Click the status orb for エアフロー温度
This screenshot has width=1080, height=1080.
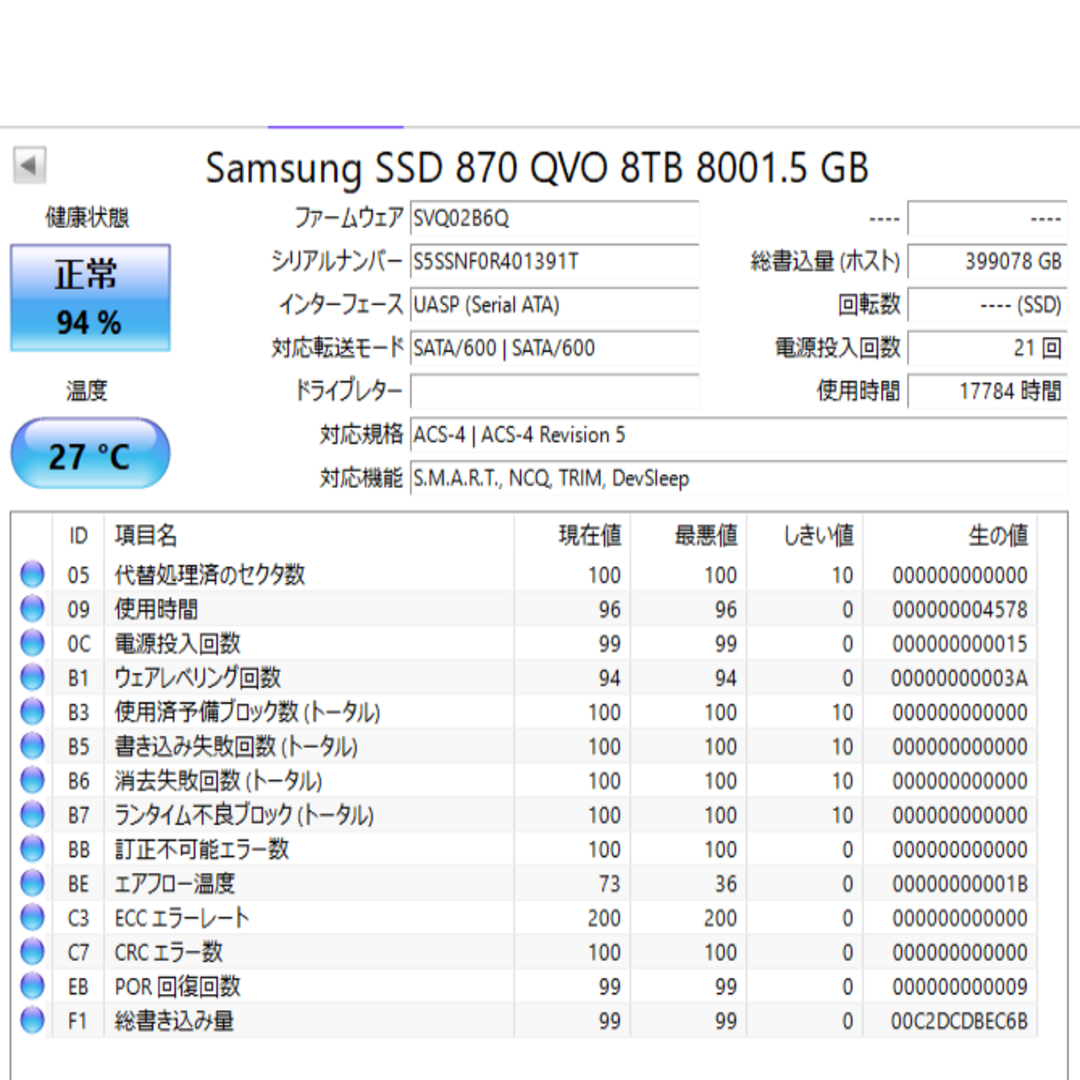point(32,883)
